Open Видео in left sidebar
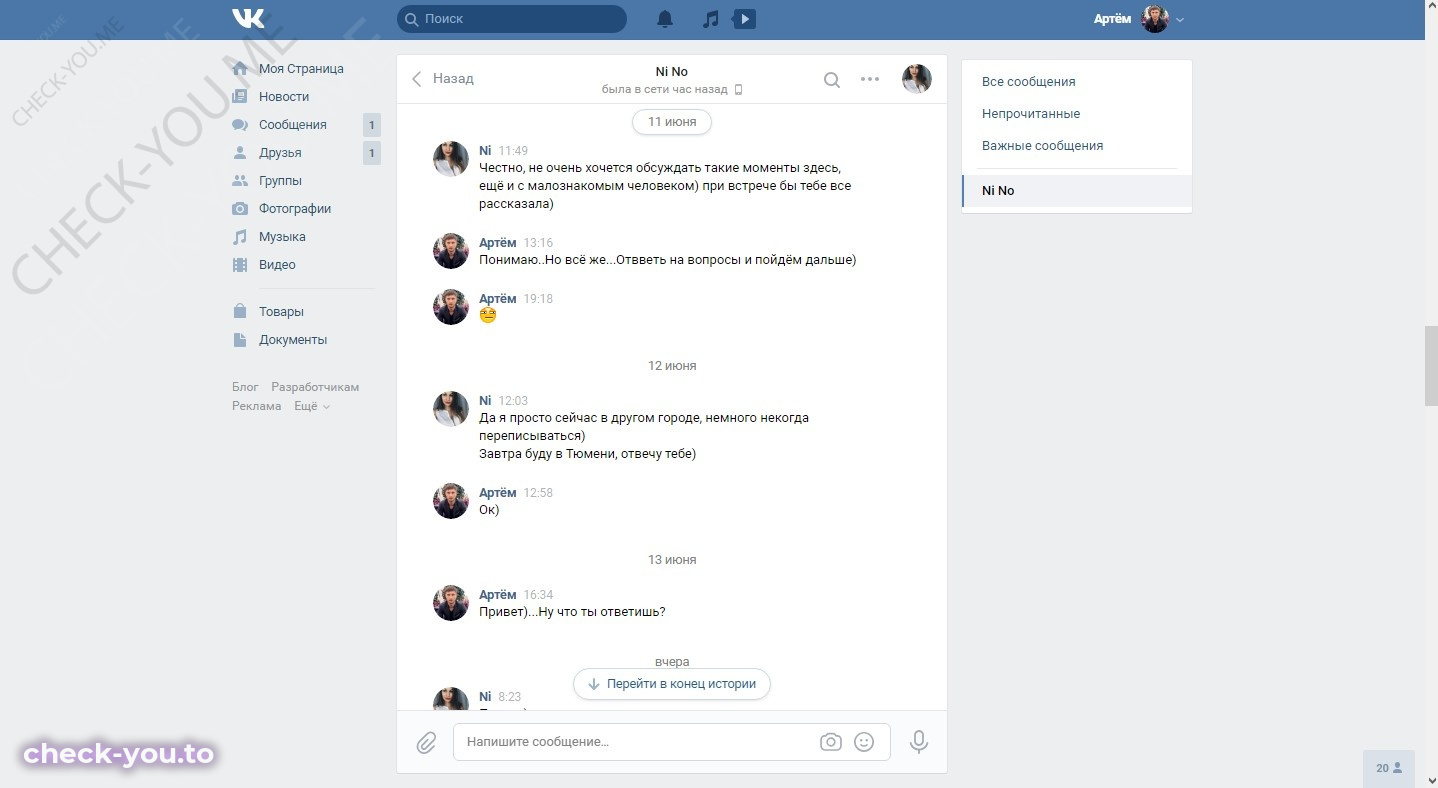 point(277,265)
